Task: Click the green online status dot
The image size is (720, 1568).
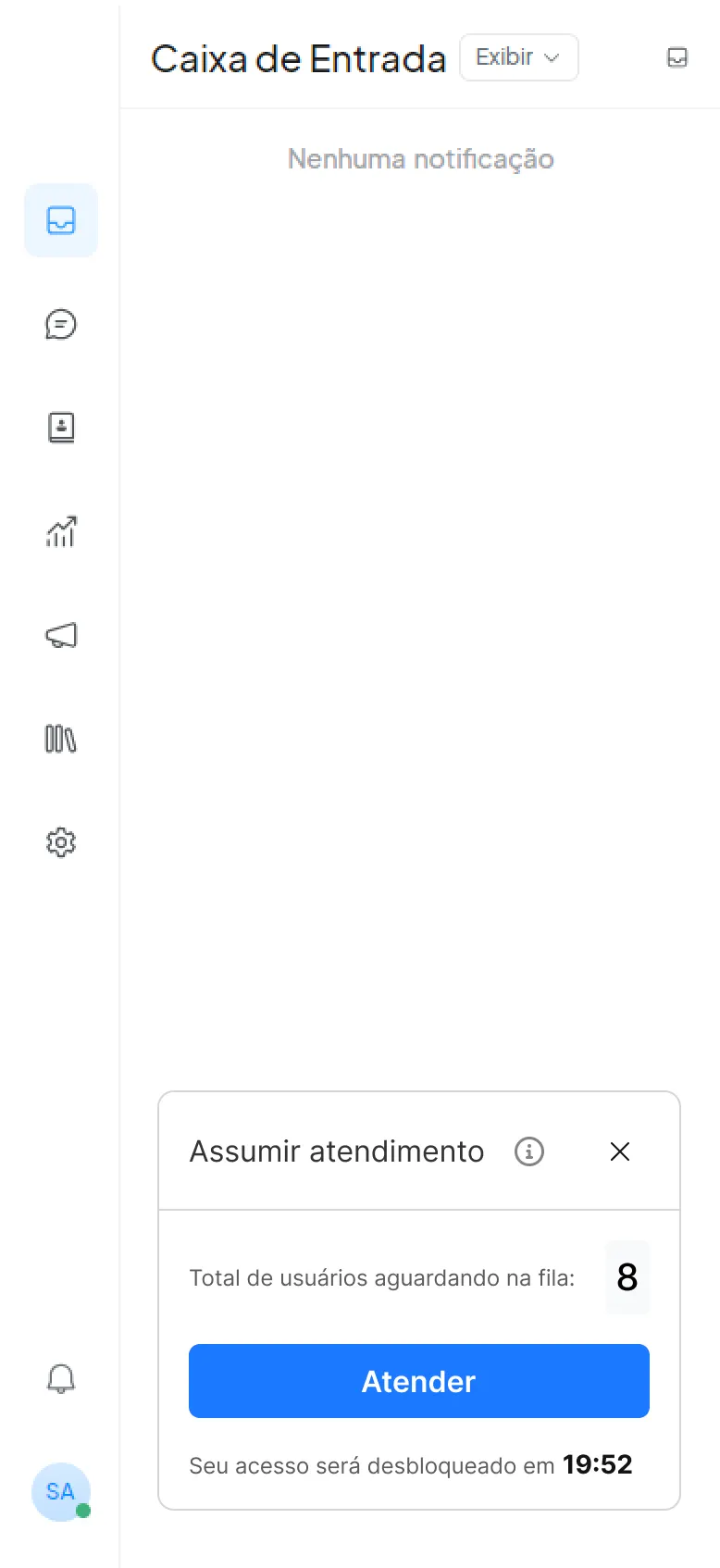Action: 83,1511
